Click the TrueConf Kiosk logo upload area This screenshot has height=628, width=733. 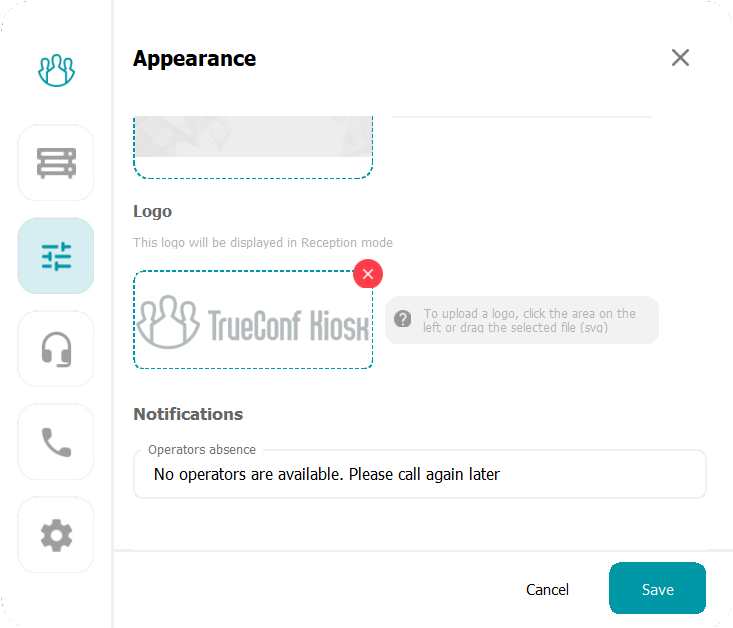coord(253,320)
